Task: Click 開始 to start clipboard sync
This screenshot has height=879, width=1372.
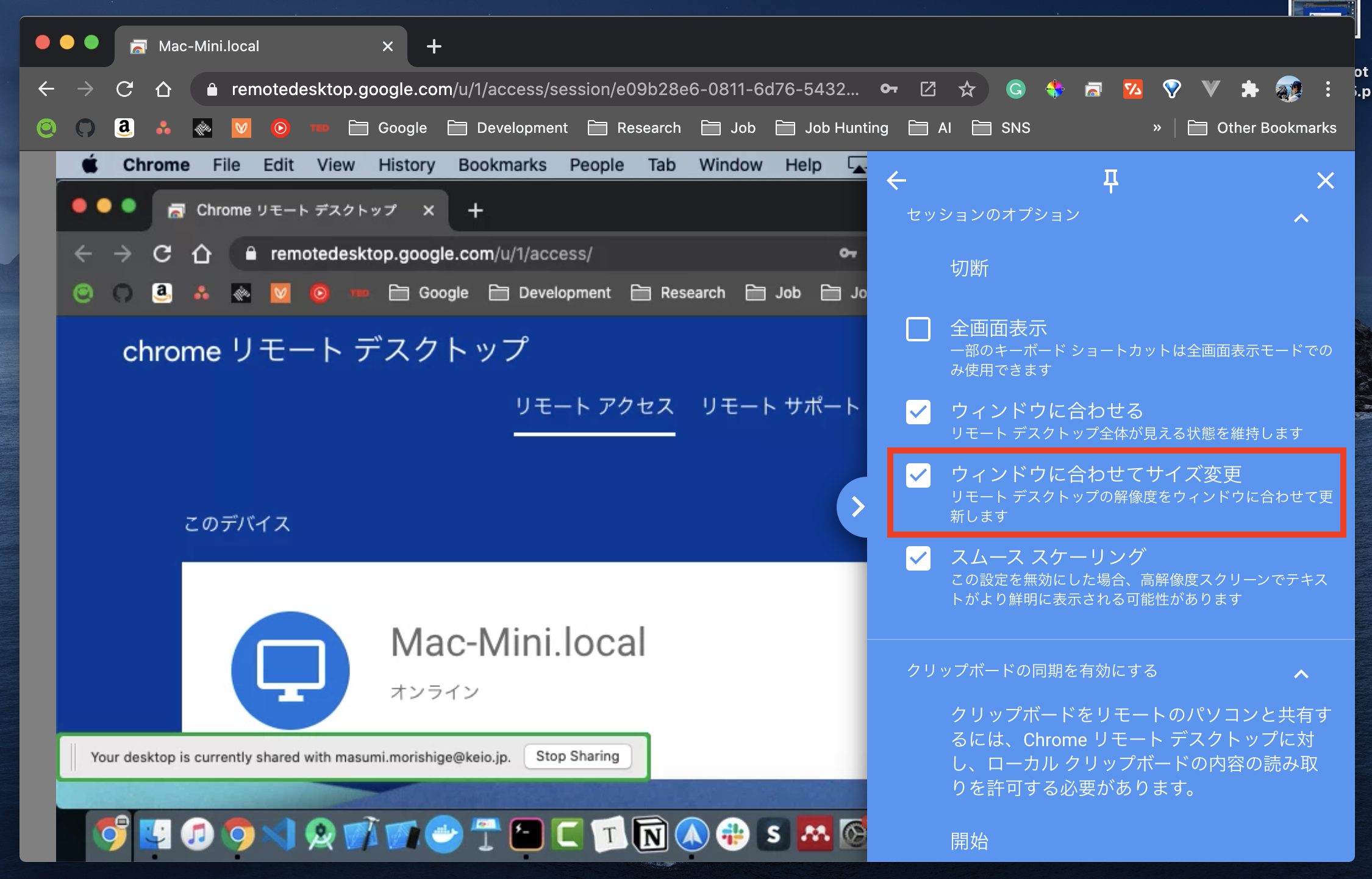Action: click(x=970, y=841)
